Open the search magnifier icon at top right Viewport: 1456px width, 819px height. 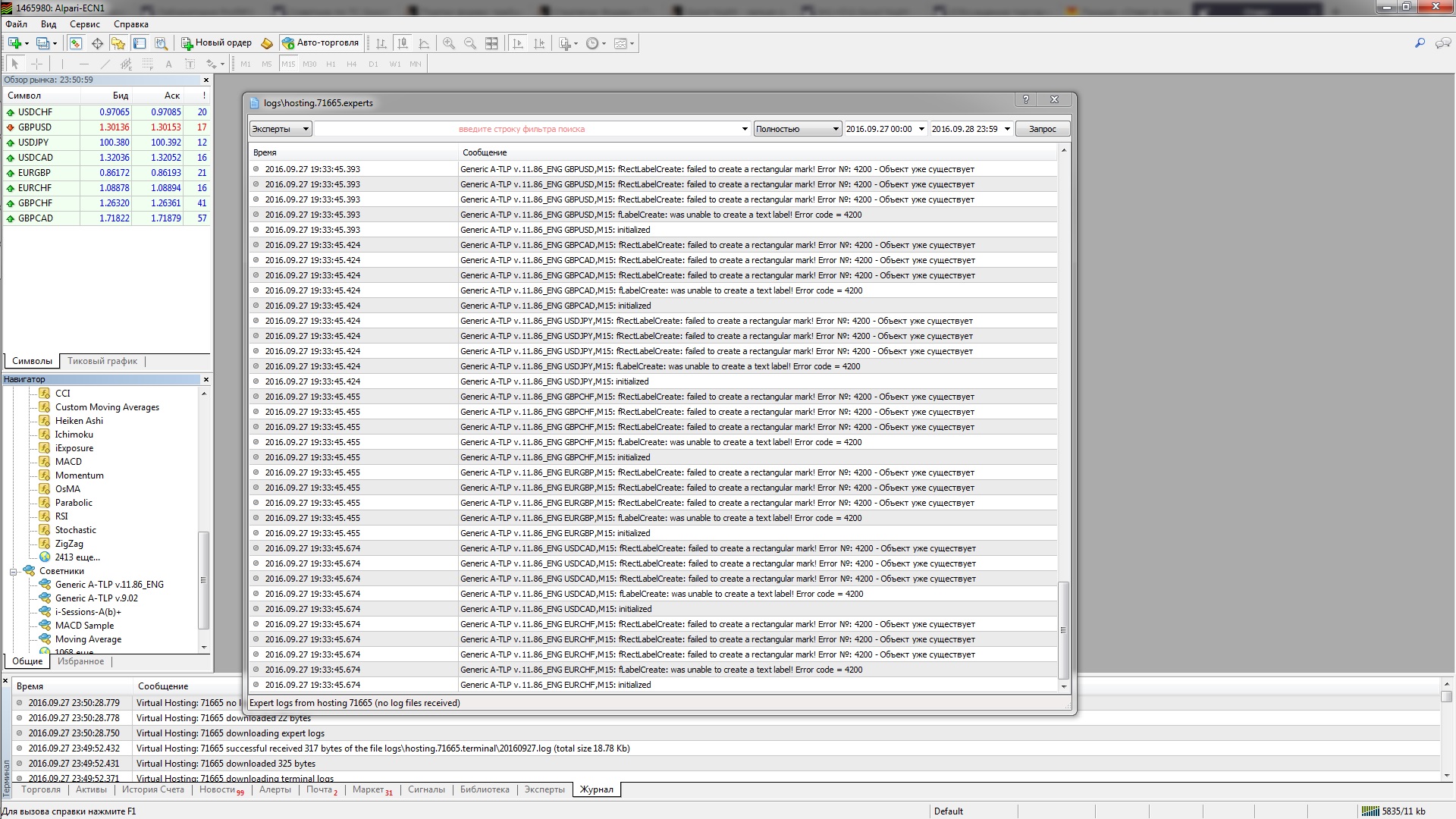pos(1420,43)
